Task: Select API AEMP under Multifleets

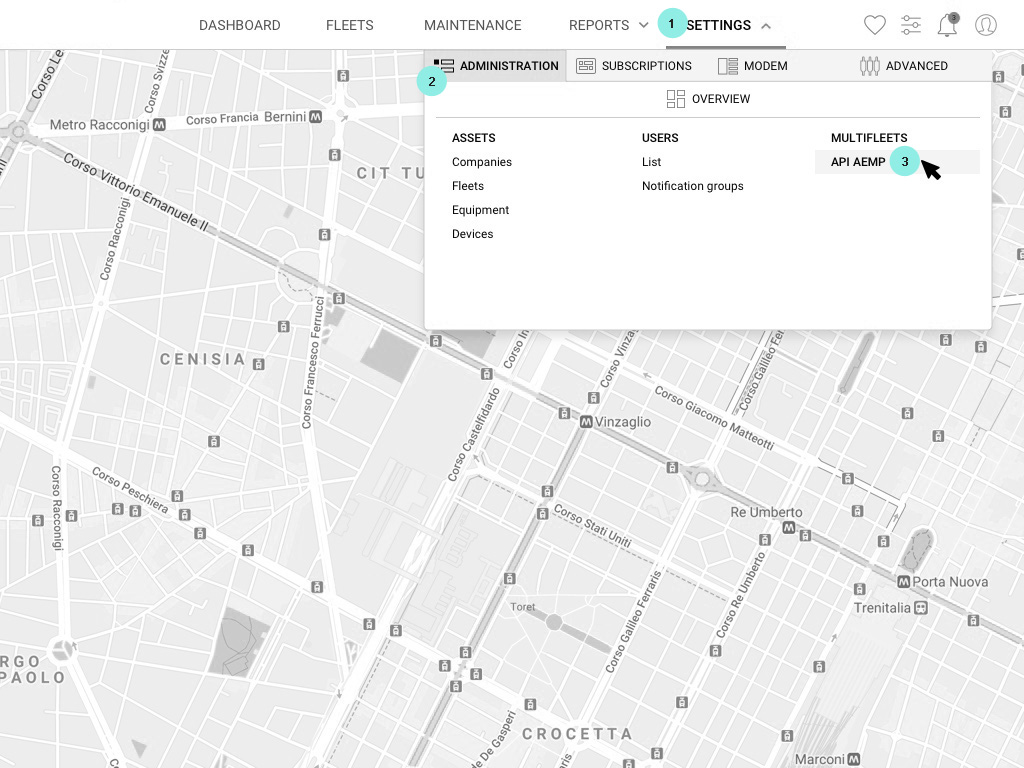Action: click(x=858, y=162)
